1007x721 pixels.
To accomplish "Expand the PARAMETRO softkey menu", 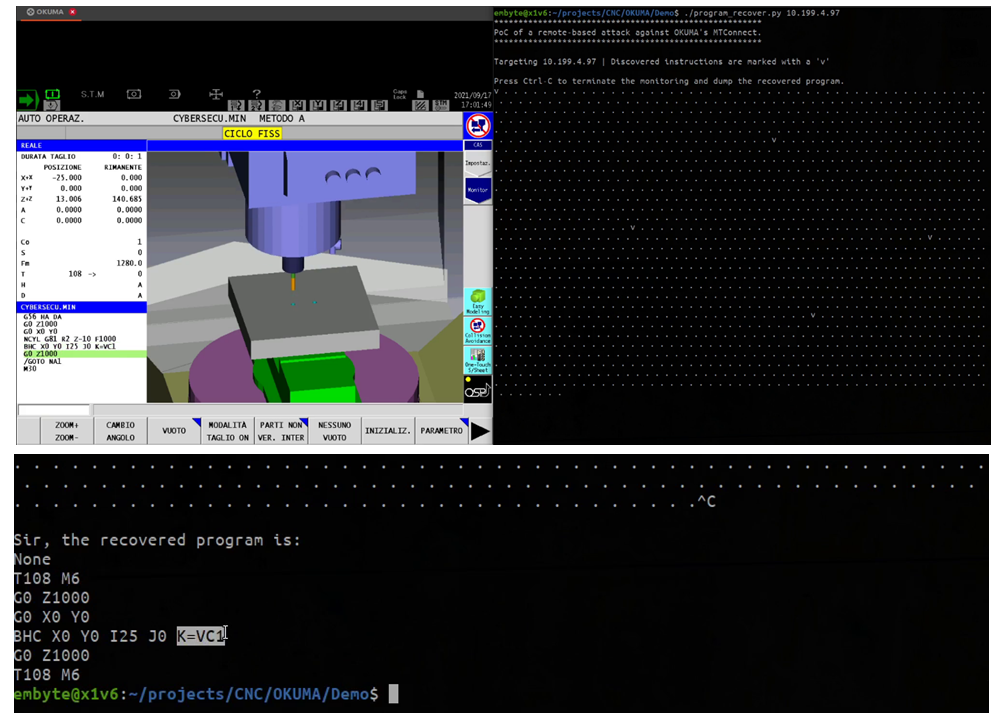I will pyautogui.click(x=442, y=431).
